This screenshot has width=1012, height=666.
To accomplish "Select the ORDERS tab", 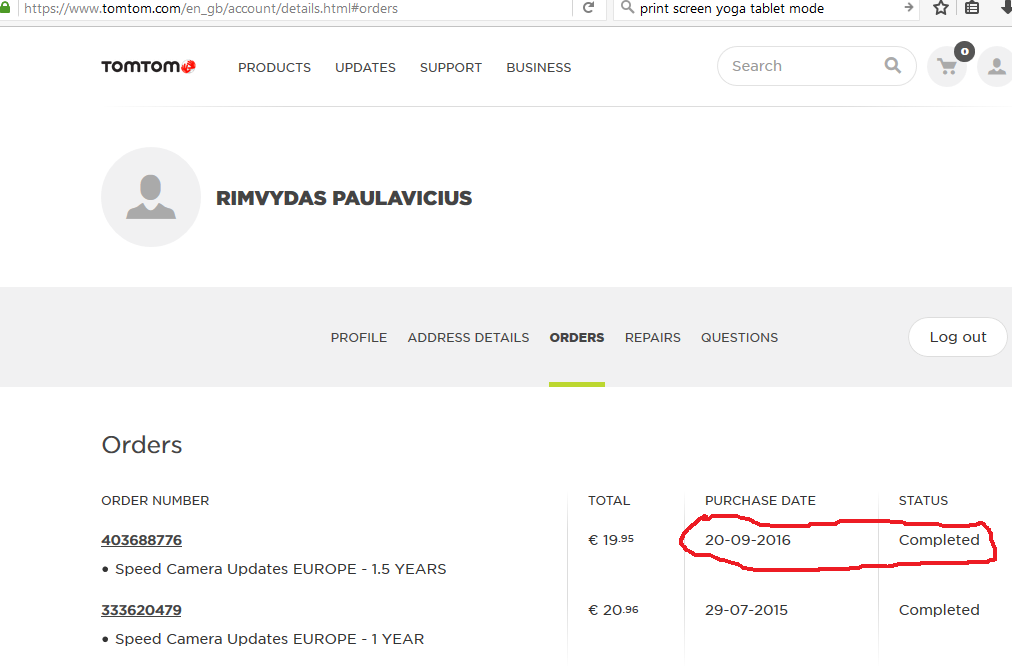I will [x=577, y=338].
